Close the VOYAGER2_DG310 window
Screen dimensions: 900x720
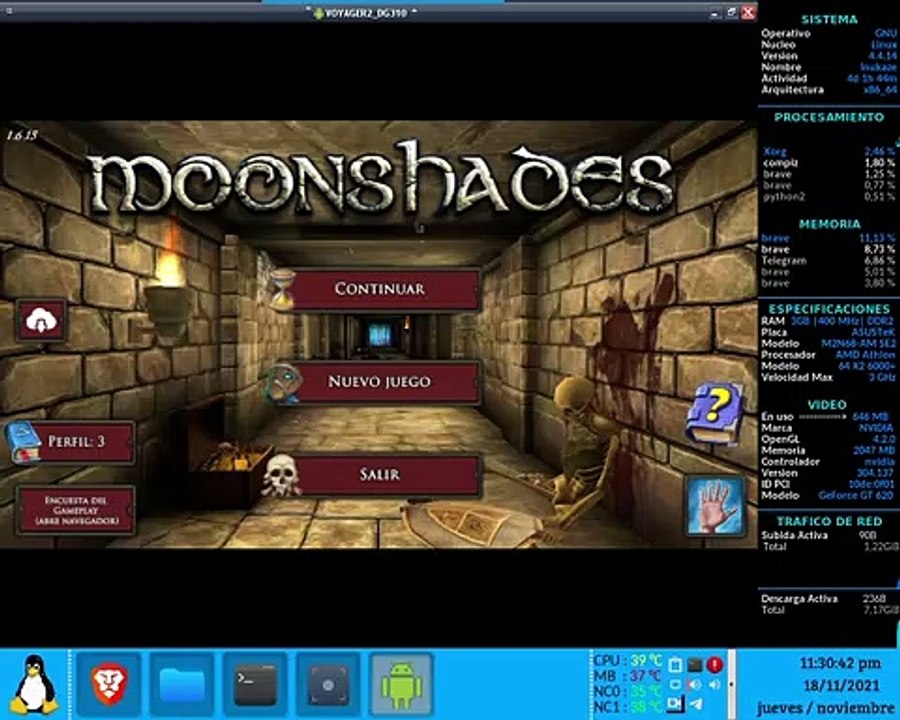748,12
